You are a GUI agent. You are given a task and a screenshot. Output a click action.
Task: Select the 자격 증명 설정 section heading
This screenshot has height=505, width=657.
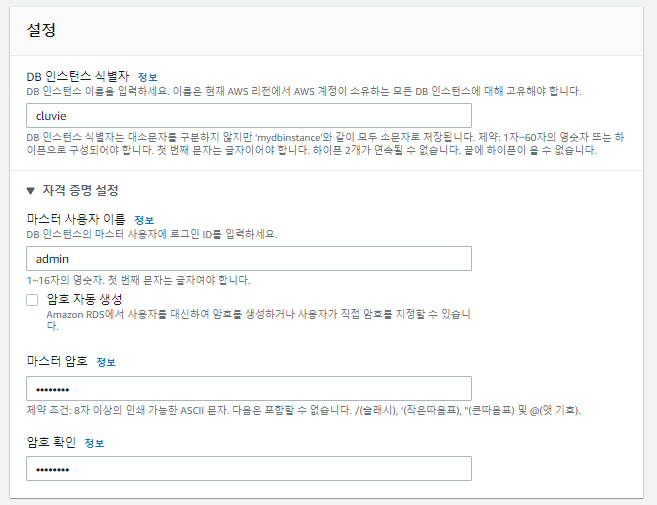pos(80,190)
